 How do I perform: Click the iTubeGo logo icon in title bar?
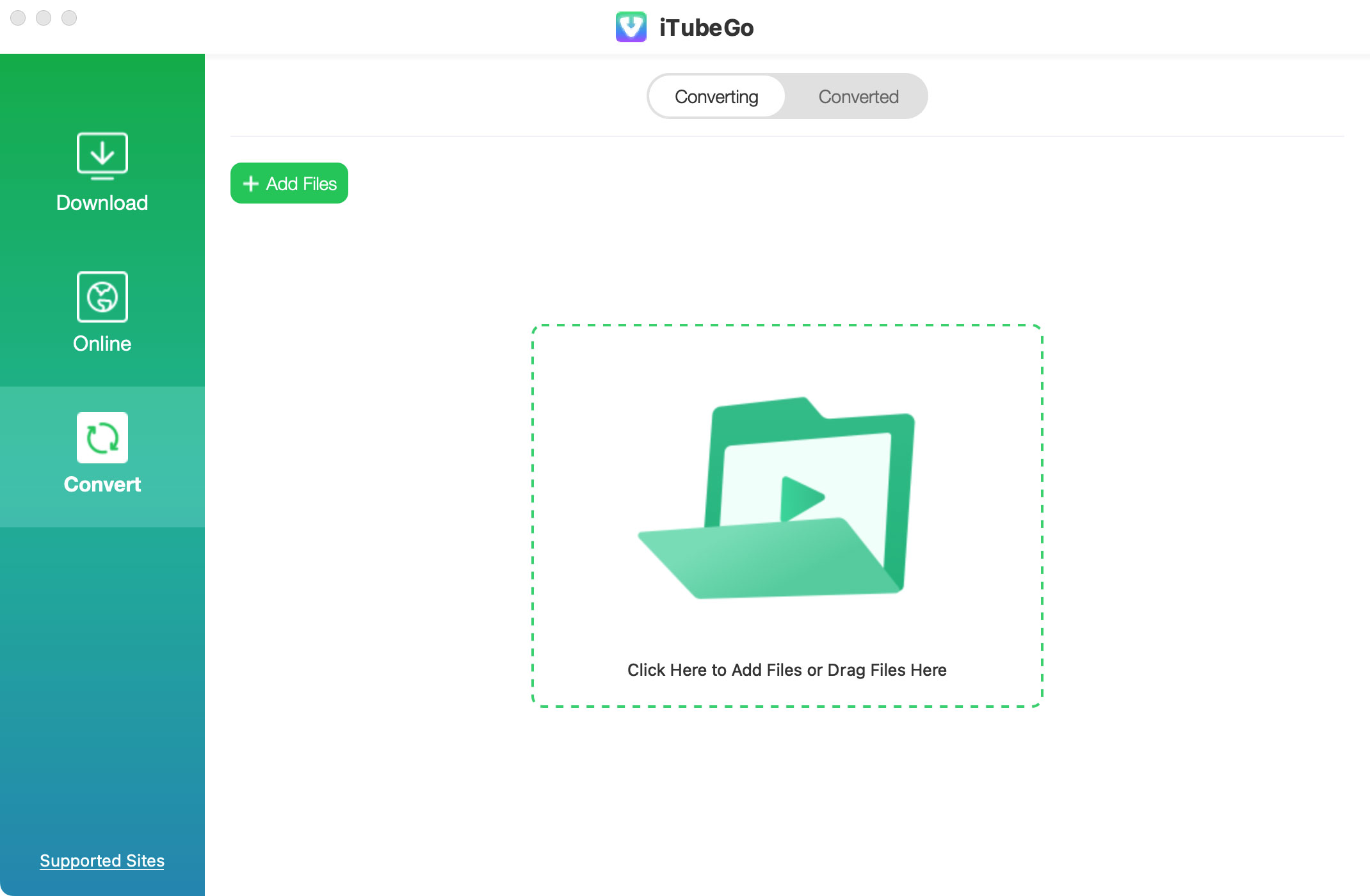631,27
